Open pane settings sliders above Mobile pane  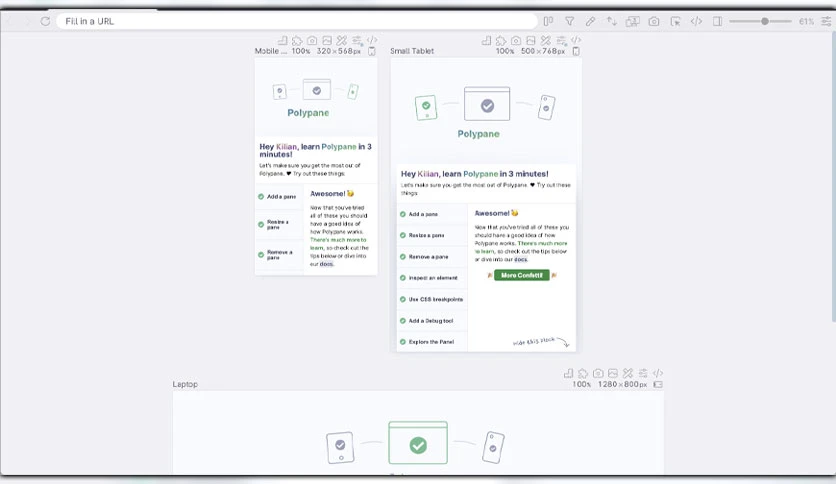click(357, 40)
